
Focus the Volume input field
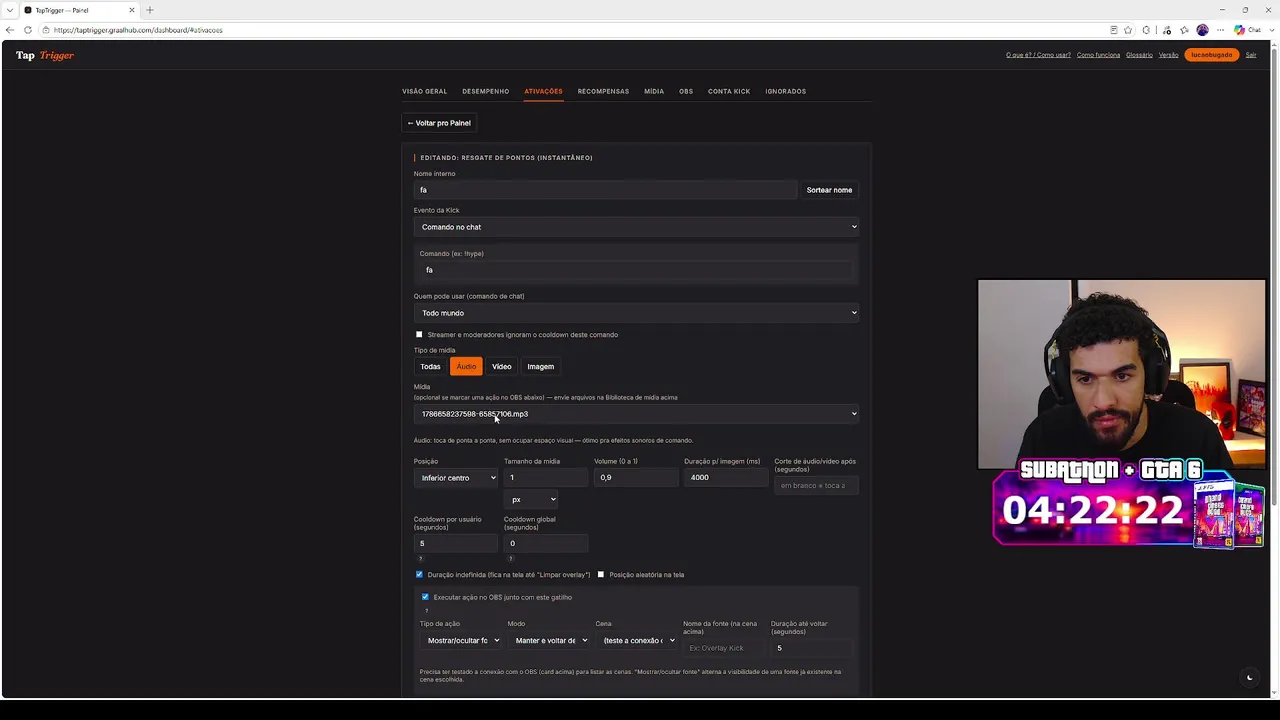(636, 478)
